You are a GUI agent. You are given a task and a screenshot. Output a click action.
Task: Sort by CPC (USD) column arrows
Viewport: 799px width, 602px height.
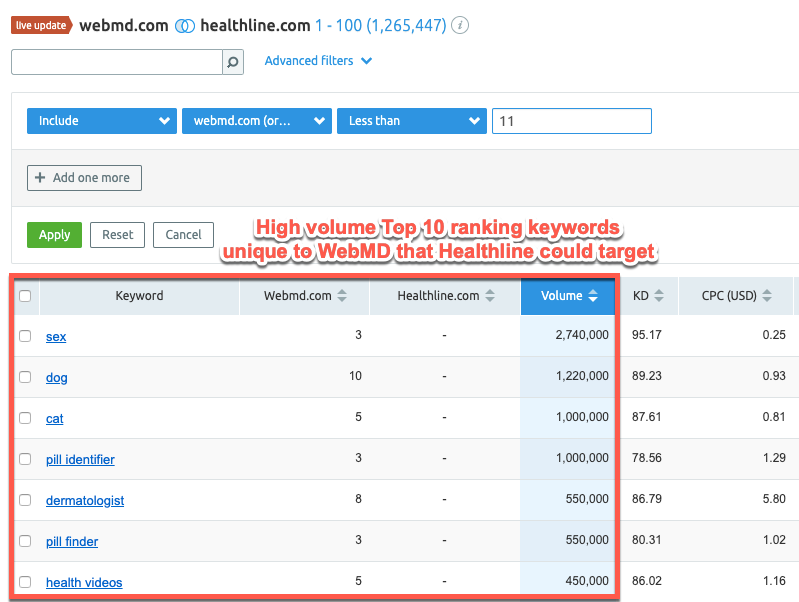(767, 296)
